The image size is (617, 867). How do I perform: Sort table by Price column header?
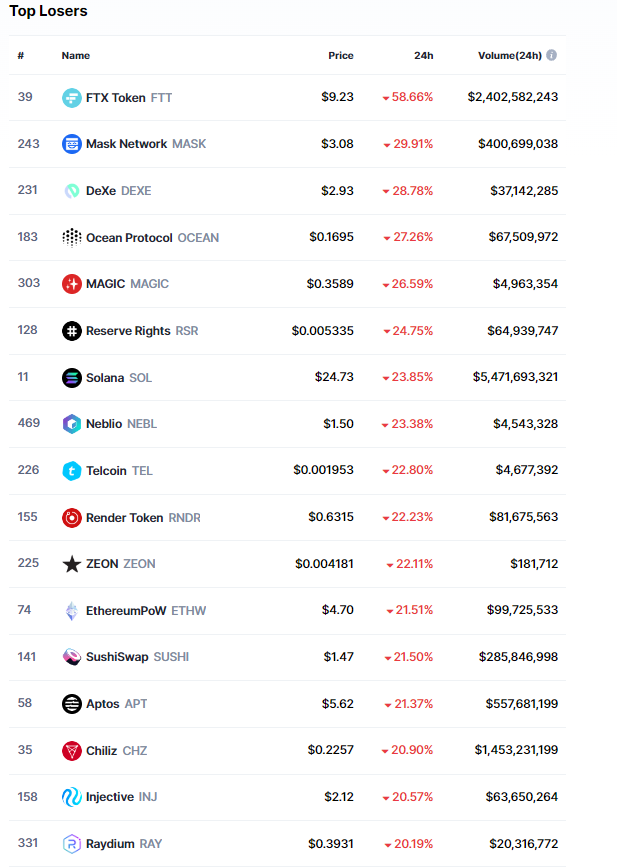tap(341, 56)
